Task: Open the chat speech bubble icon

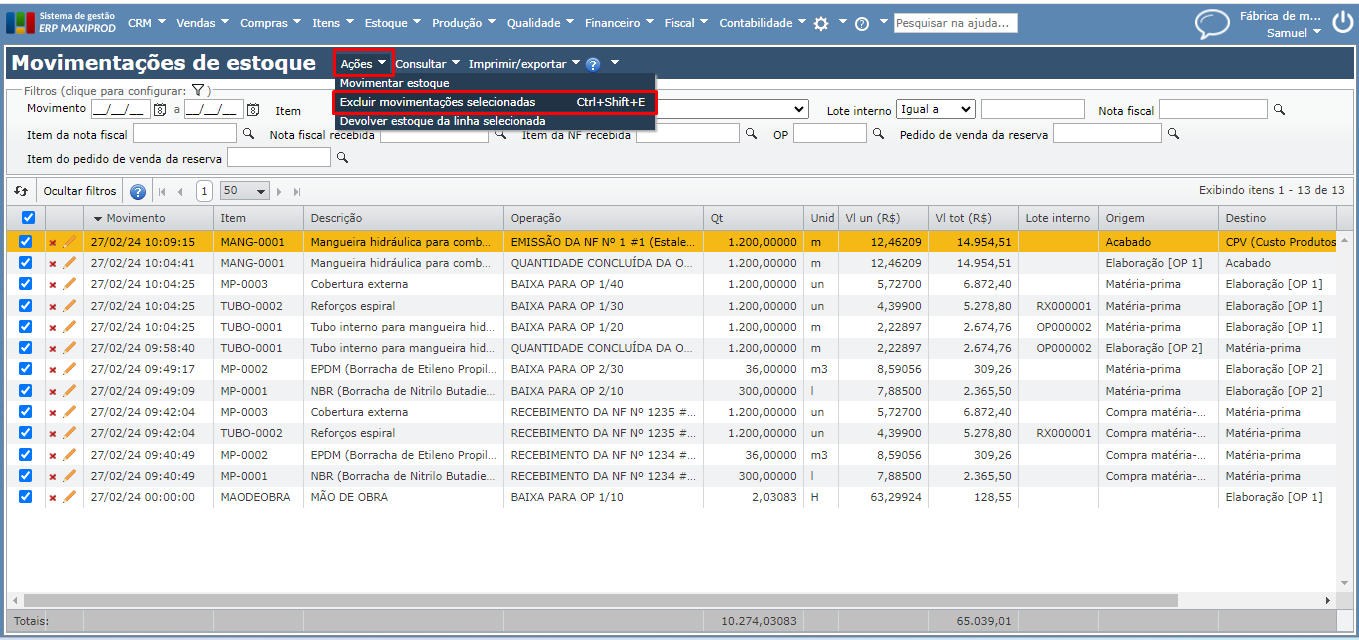Action: click(1212, 23)
